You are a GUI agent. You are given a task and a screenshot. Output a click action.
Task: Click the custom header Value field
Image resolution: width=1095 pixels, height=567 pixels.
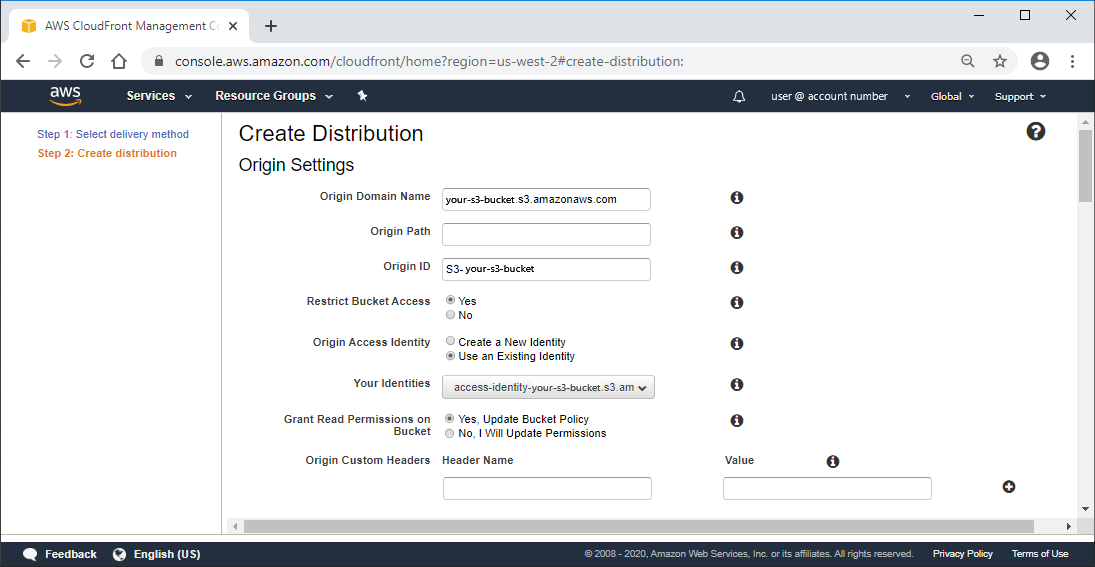click(827, 489)
